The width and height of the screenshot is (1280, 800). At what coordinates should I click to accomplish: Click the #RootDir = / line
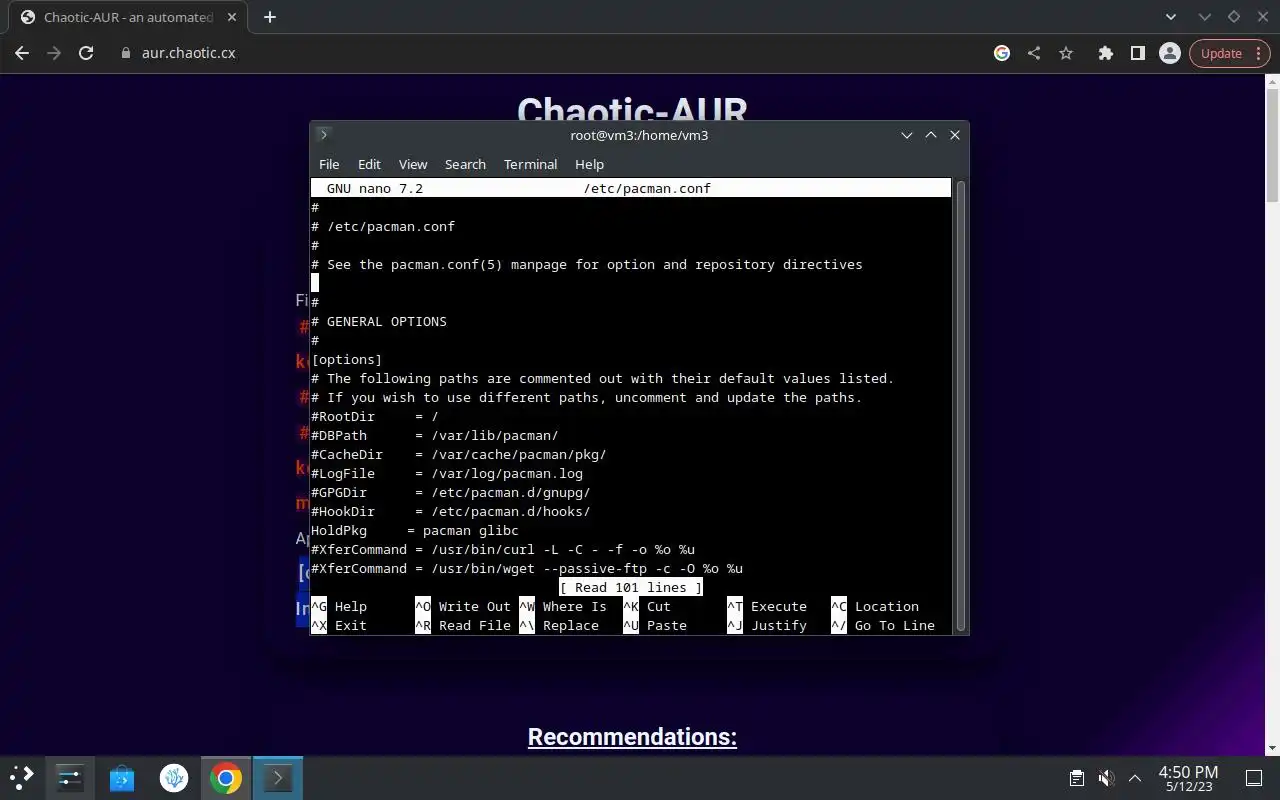point(375,416)
